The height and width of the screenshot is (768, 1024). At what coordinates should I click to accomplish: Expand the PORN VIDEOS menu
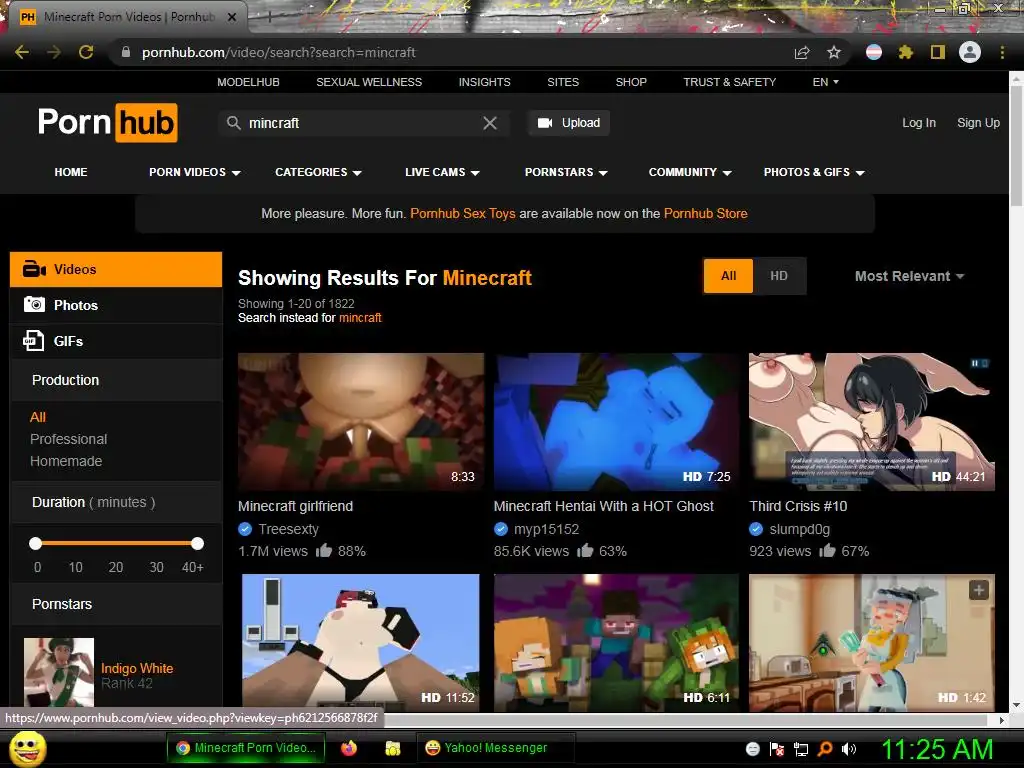[x=195, y=172]
